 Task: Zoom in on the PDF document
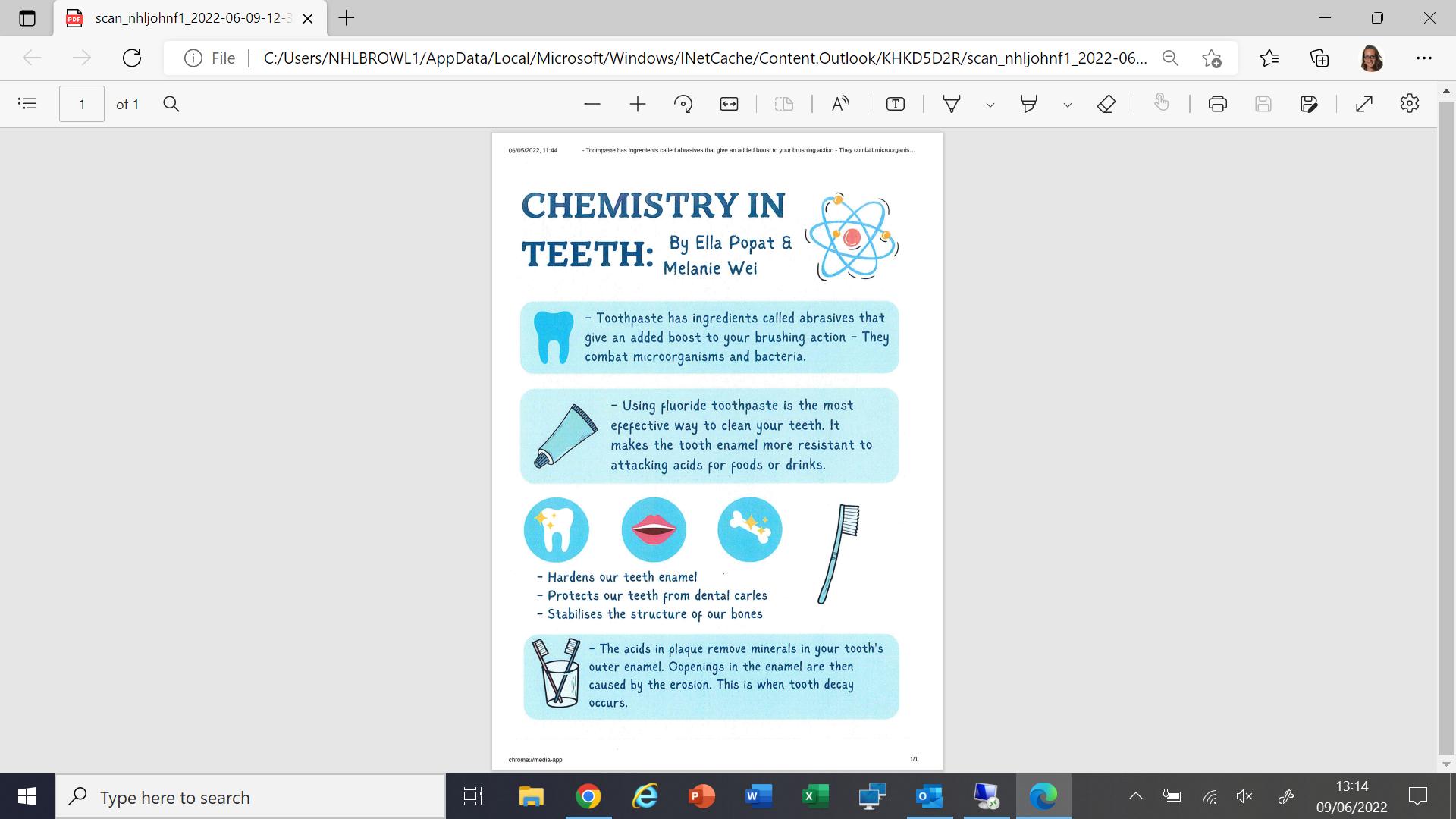638,104
